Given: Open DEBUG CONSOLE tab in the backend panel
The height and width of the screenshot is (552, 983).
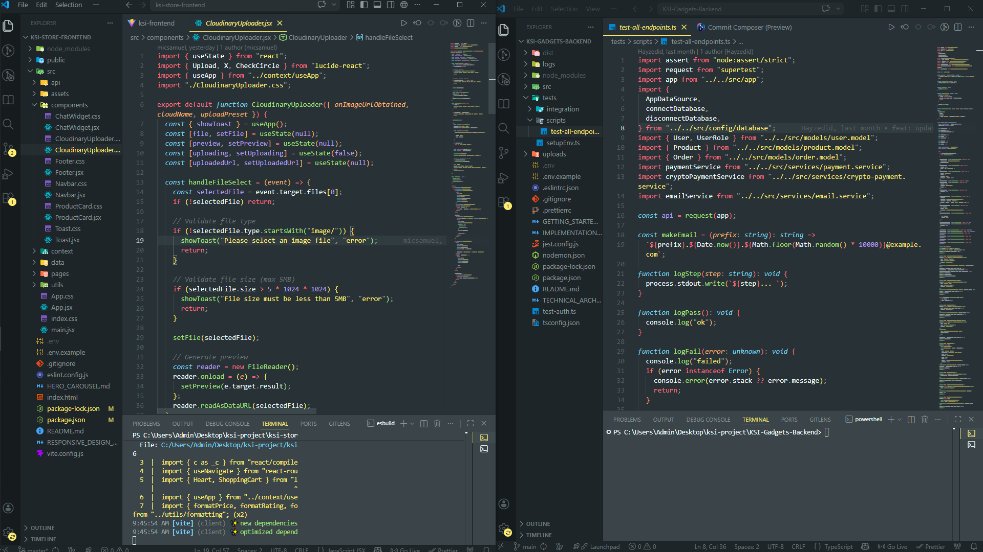Looking at the screenshot, I should [708, 419].
